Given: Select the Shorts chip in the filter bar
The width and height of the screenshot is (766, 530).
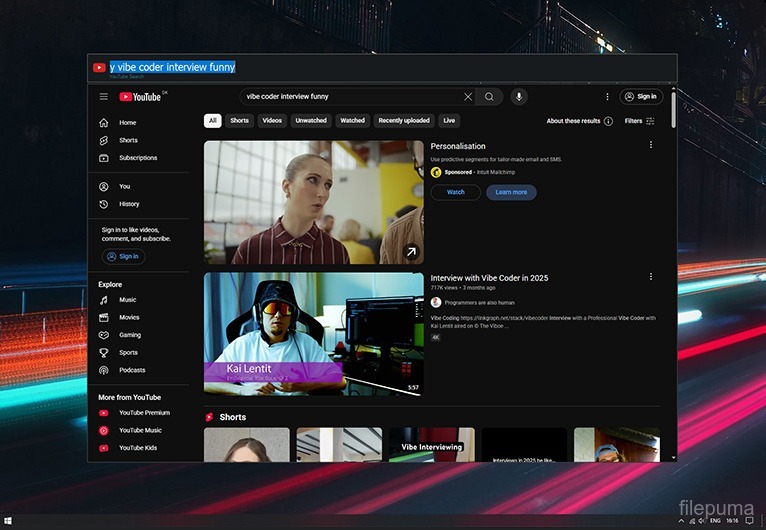Looking at the screenshot, I should 239,121.
